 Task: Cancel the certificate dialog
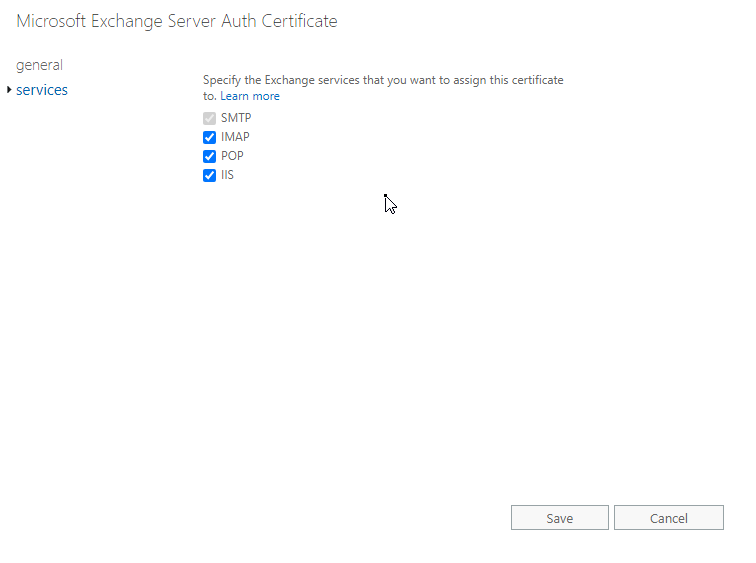[669, 518]
